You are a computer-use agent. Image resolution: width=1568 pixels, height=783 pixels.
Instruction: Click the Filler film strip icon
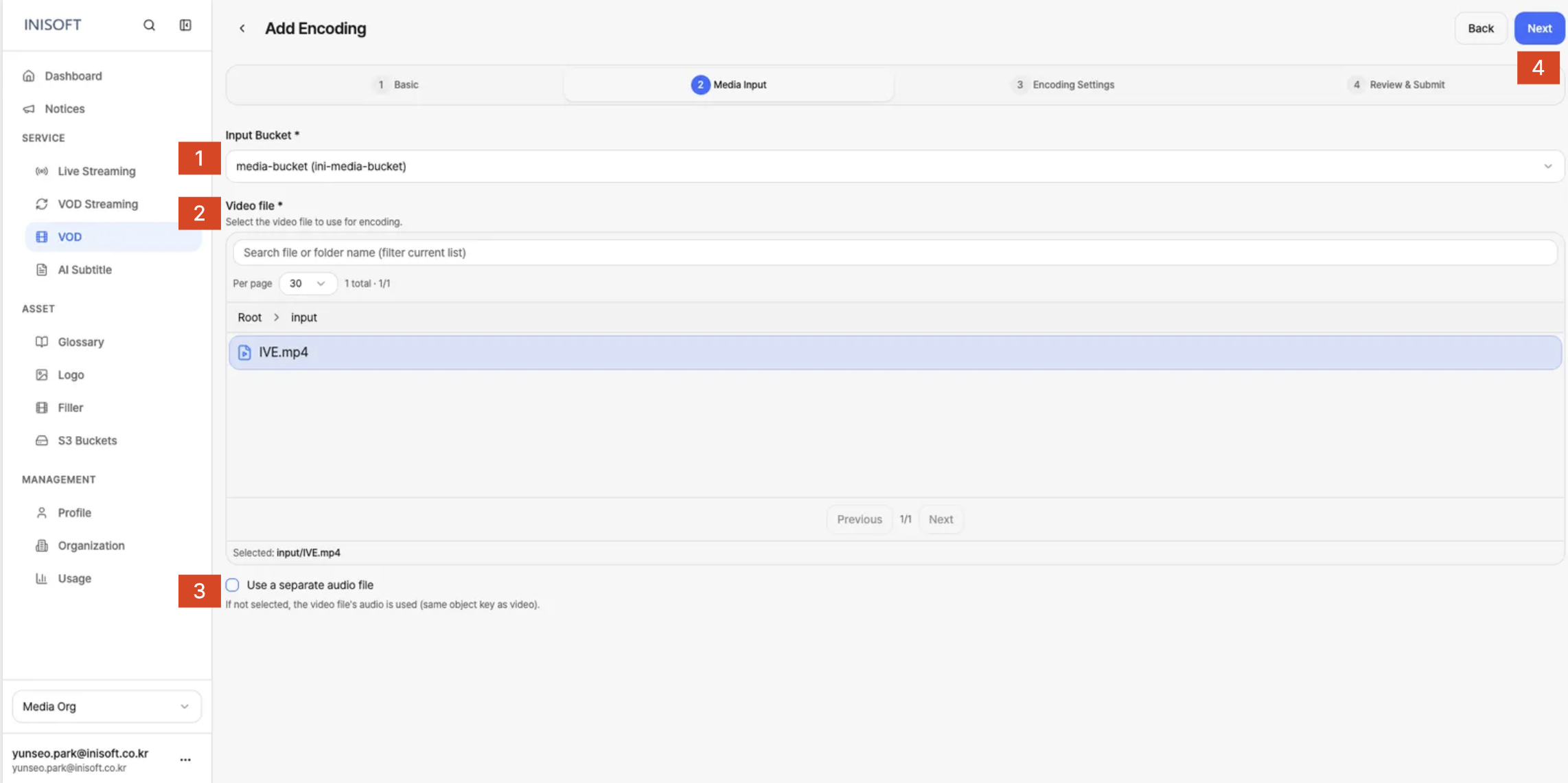click(x=42, y=408)
